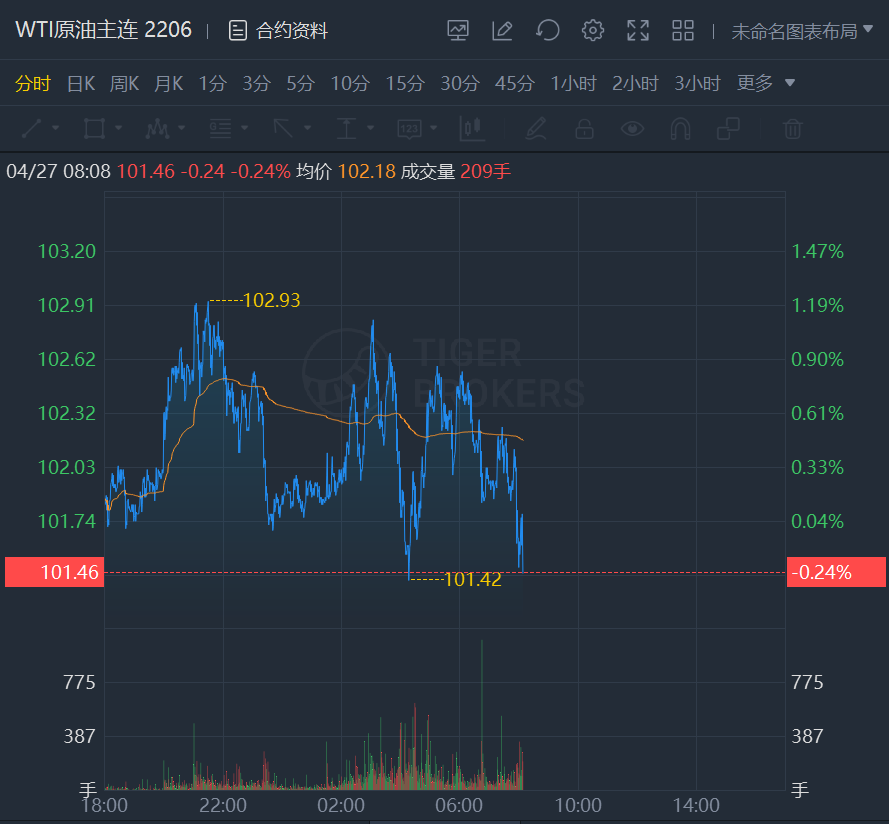
Task: Open the chart indicators icon in header
Action: [x=458, y=31]
